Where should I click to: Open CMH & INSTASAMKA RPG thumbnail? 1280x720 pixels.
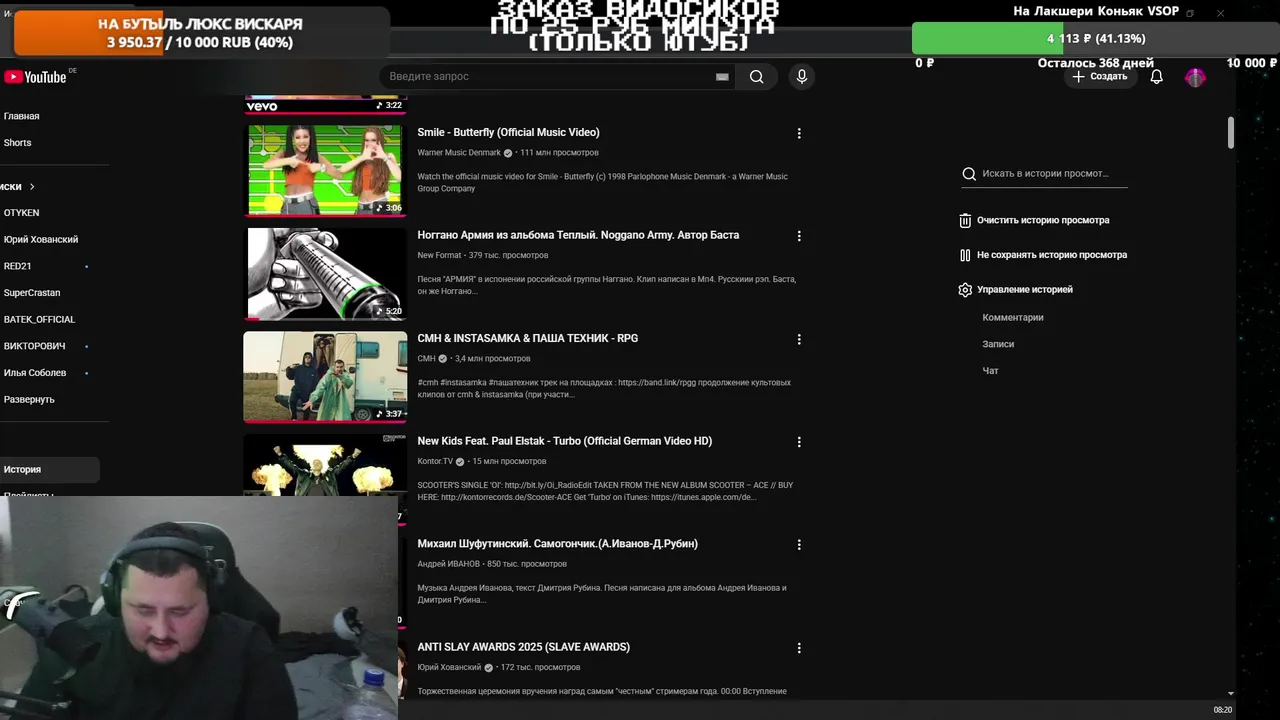click(325, 377)
